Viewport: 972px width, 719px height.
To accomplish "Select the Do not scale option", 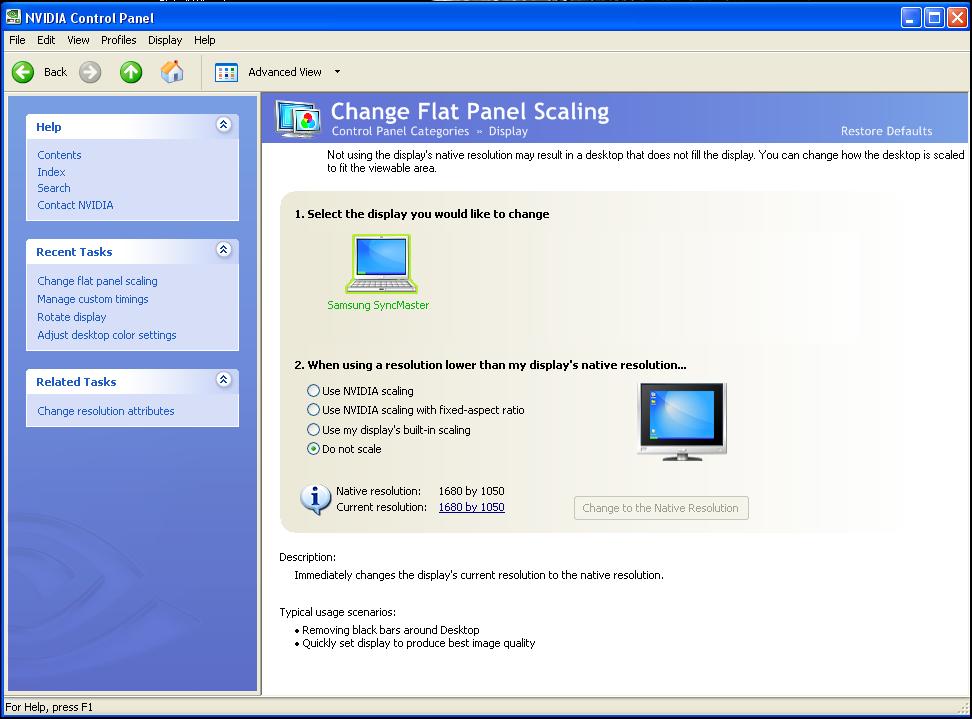I will 314,449.
